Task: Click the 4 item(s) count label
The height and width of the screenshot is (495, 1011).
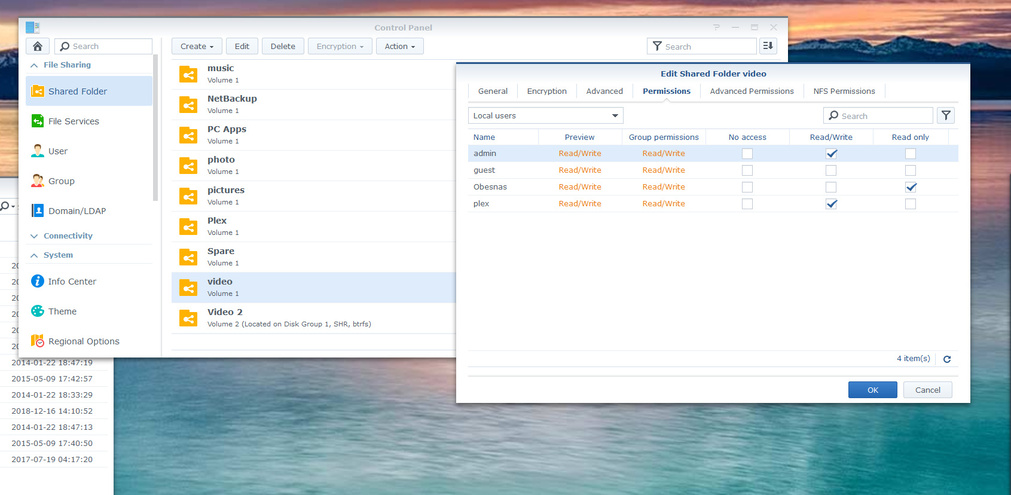Action: click(913, 358)
